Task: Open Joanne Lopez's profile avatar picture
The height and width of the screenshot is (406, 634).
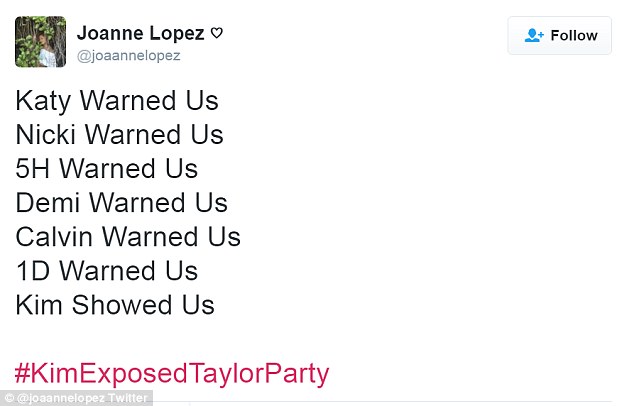Action: click(41, 42)
